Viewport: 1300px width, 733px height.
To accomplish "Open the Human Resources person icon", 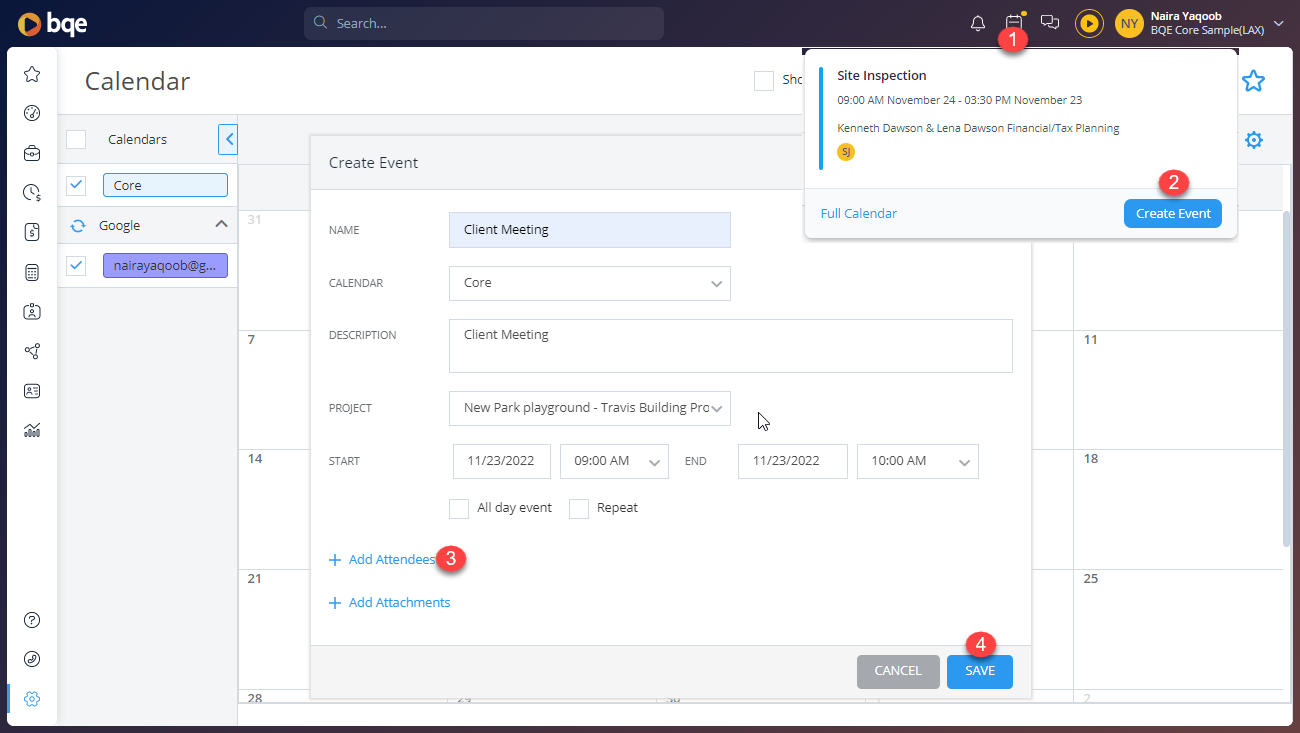I will point(31,311).
